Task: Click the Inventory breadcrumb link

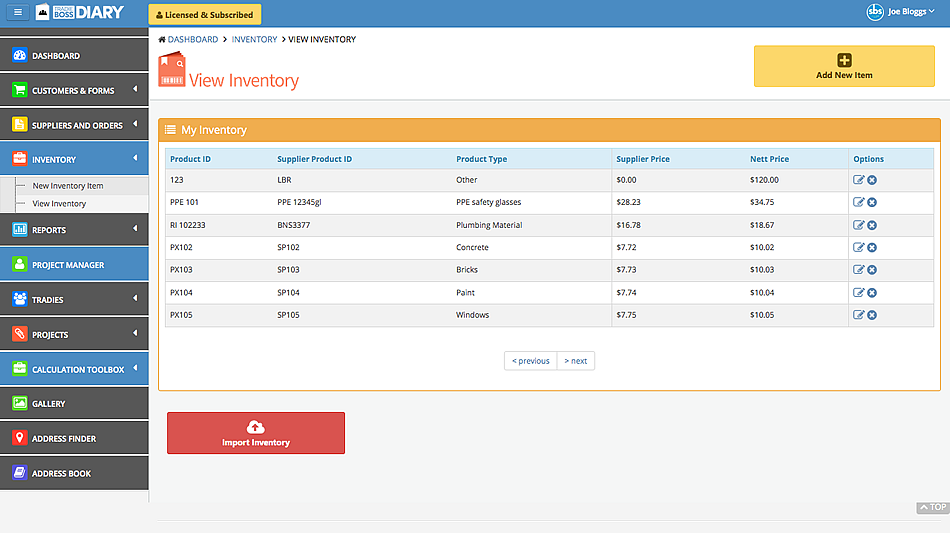Action: 254,40
